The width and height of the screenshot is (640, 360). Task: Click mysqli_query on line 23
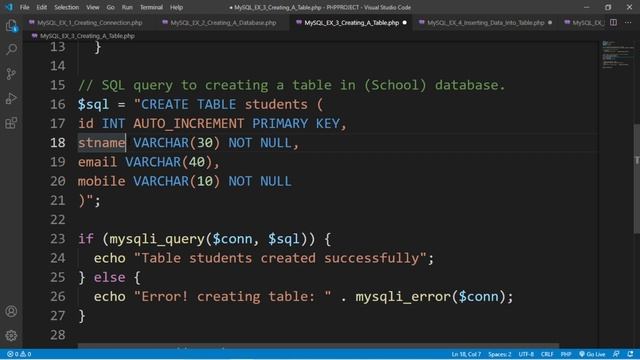tap(157, 239)
